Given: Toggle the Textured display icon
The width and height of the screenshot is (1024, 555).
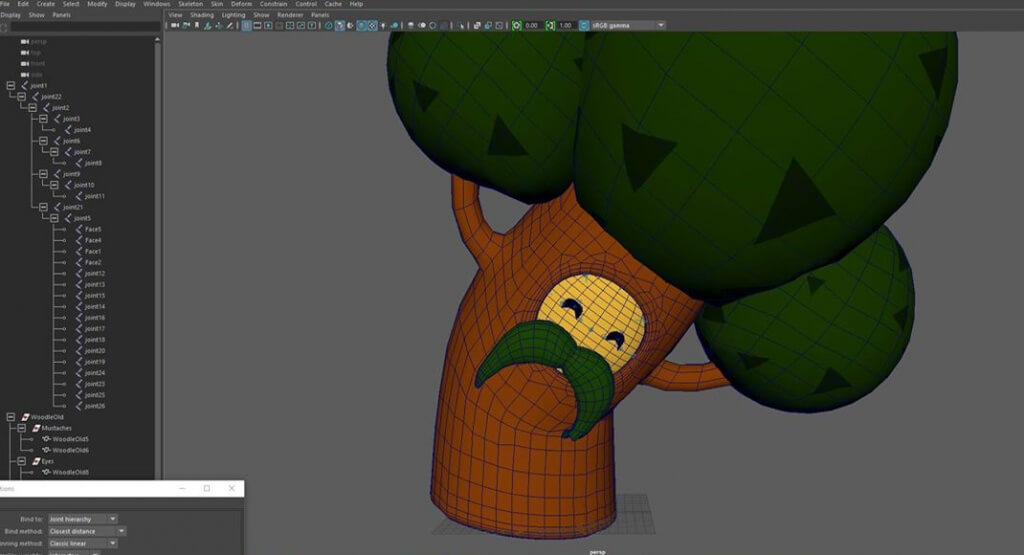Looking at the screenshot, I should [373, 25].
